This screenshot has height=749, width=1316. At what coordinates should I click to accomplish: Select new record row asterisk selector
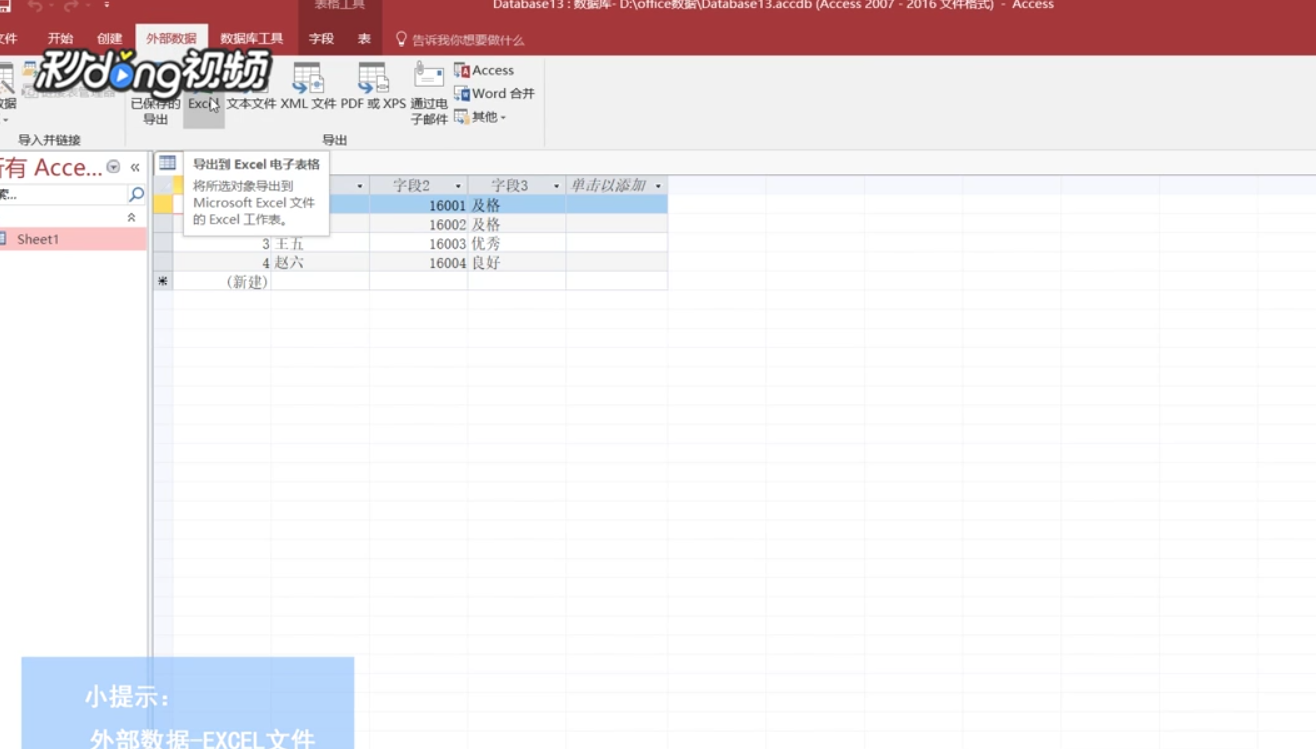coord(163,282)
